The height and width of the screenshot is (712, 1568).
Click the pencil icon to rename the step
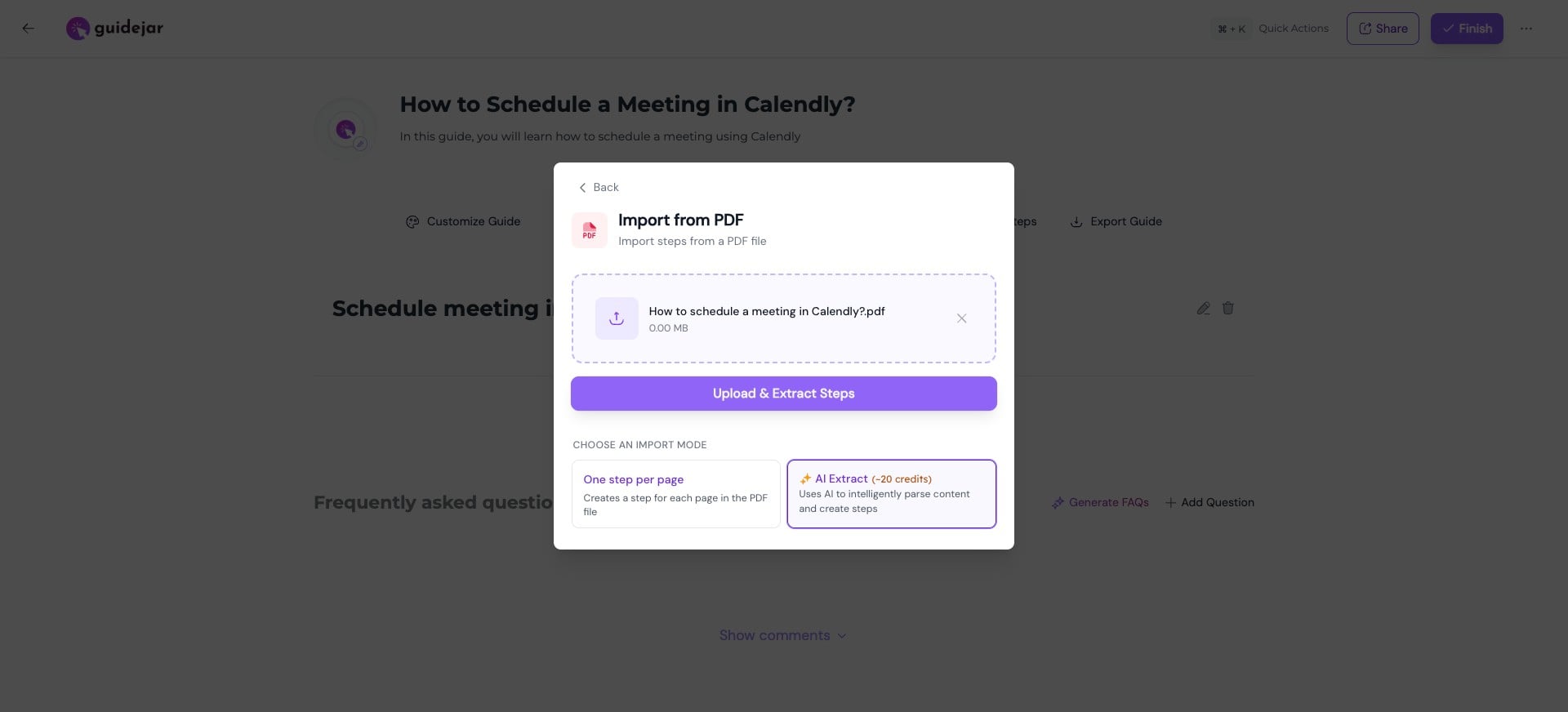[1202, 308]
